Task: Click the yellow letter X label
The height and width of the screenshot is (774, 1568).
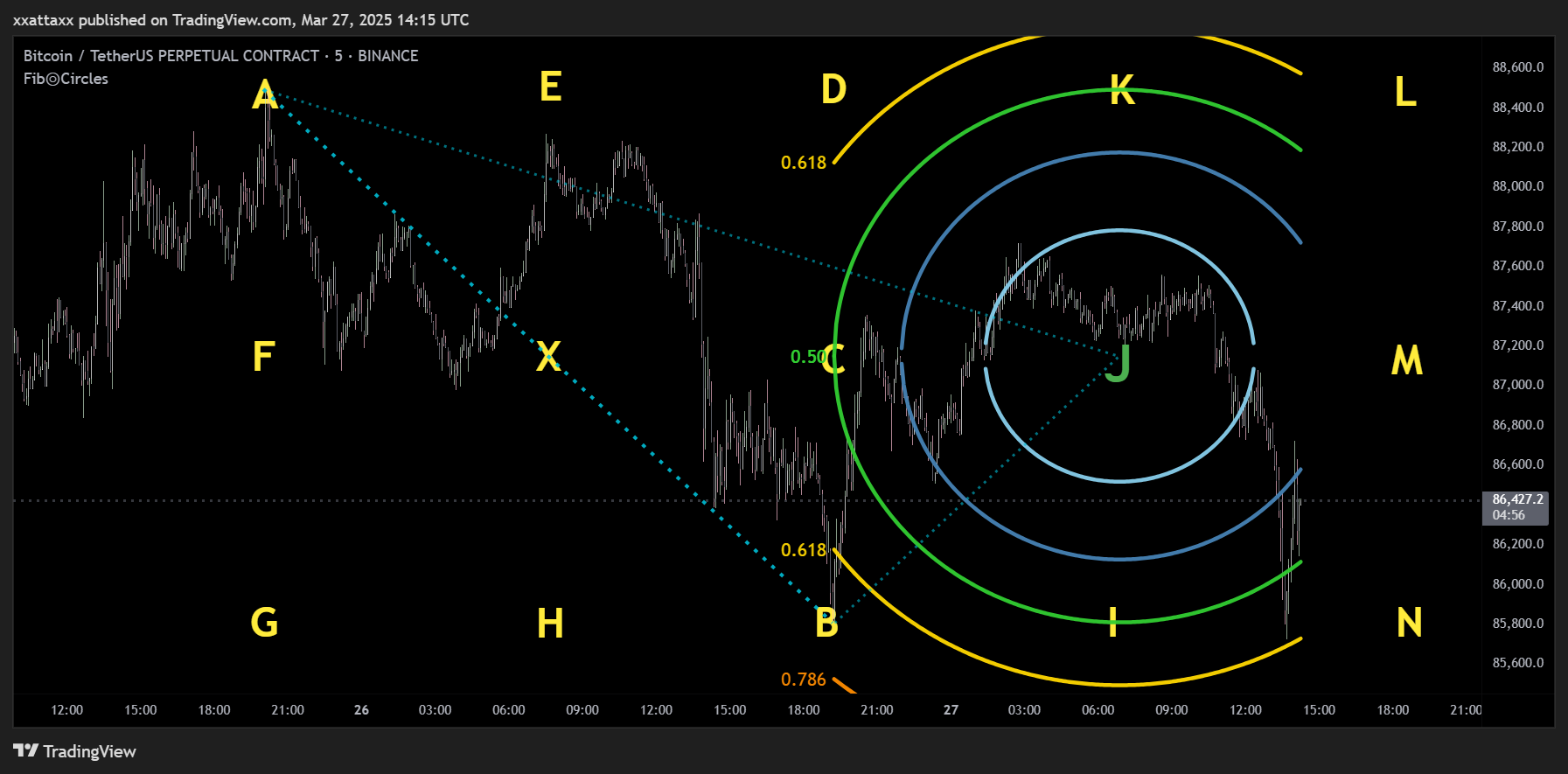Action: [x=548, y=357]
